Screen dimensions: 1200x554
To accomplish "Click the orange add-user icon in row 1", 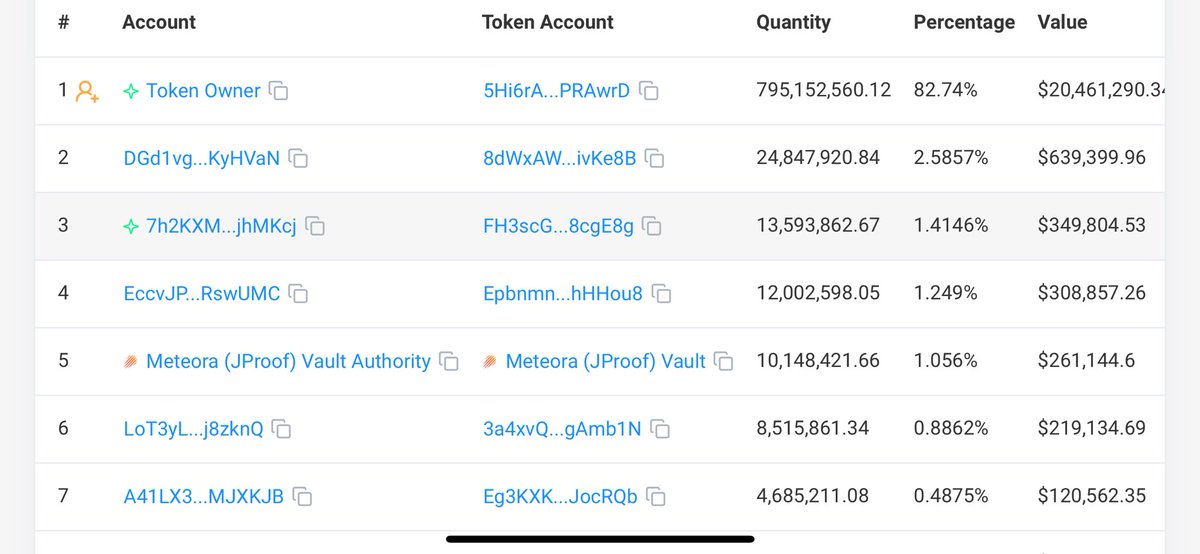I will 87,92.
